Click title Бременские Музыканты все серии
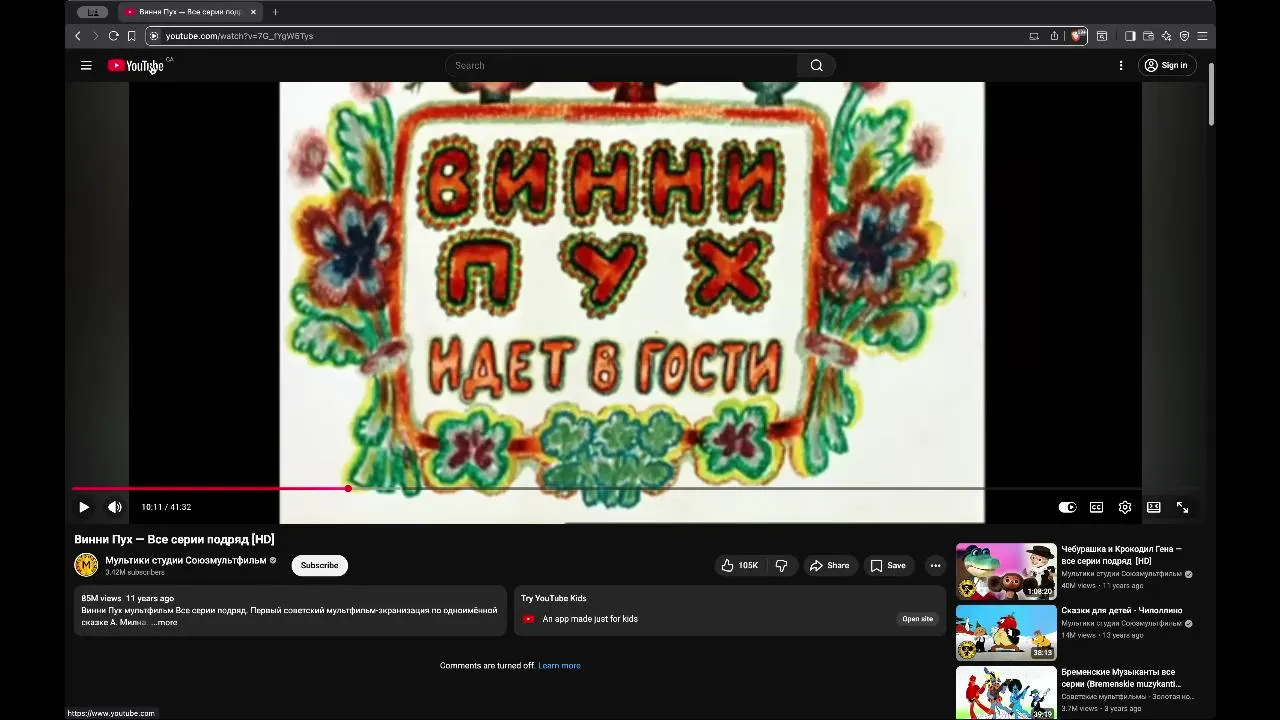1280x720 pixels. point(1121,678)
